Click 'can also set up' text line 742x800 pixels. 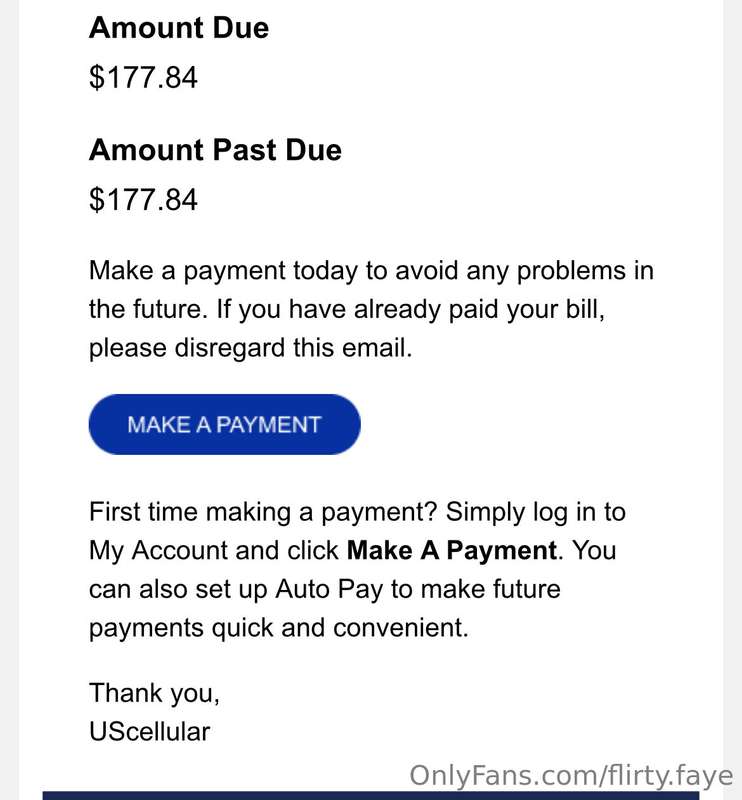click(178, 590)
